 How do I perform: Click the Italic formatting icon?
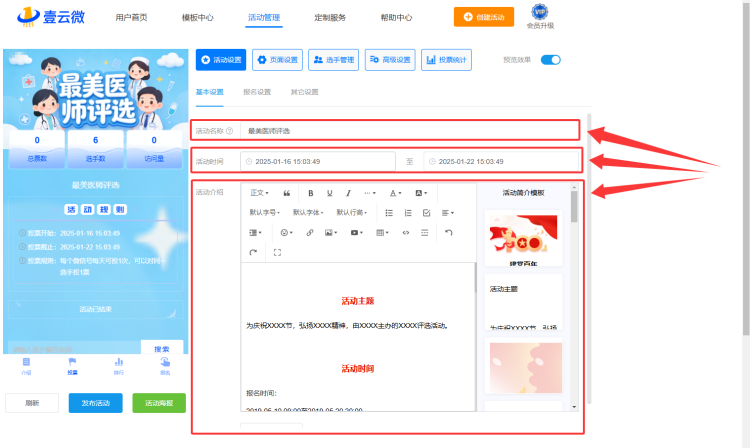(348, 193)
